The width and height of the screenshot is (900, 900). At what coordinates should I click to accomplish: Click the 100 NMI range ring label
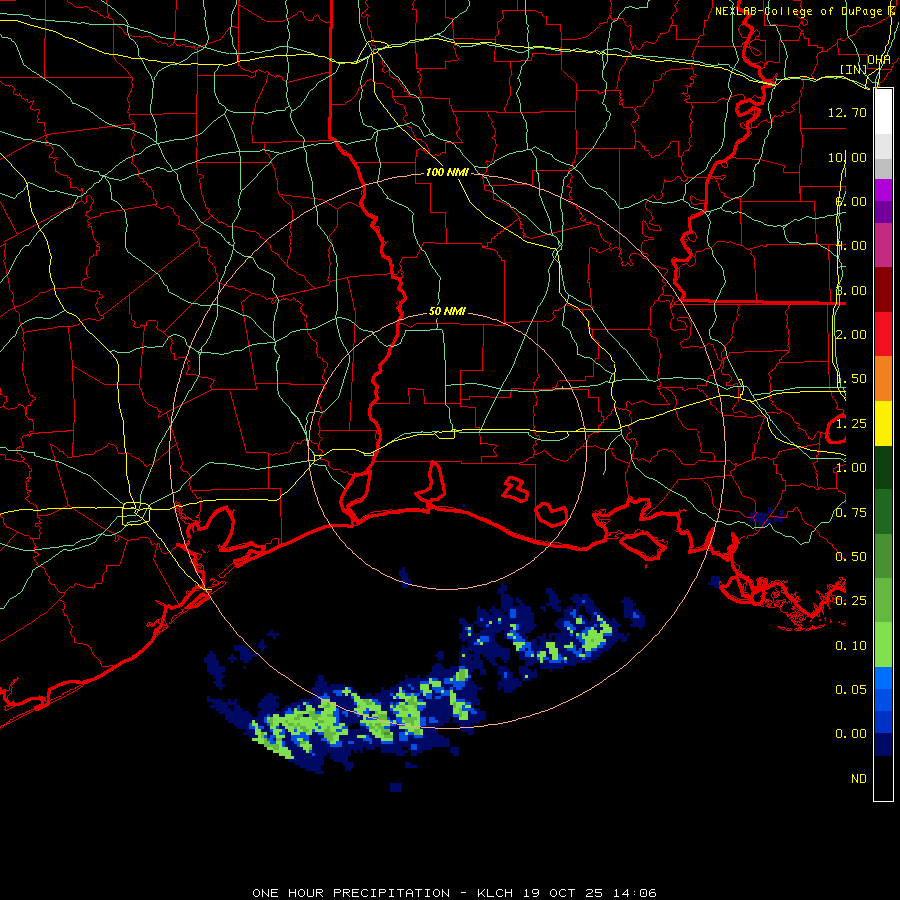447,172
